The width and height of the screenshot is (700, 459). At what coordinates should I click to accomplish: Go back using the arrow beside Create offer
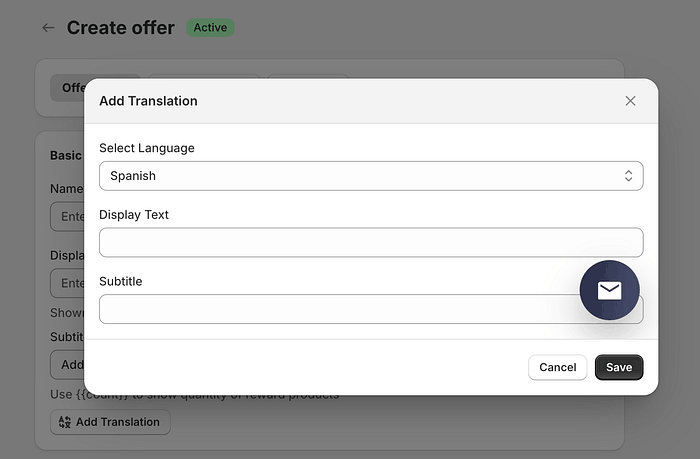(48, 28)
